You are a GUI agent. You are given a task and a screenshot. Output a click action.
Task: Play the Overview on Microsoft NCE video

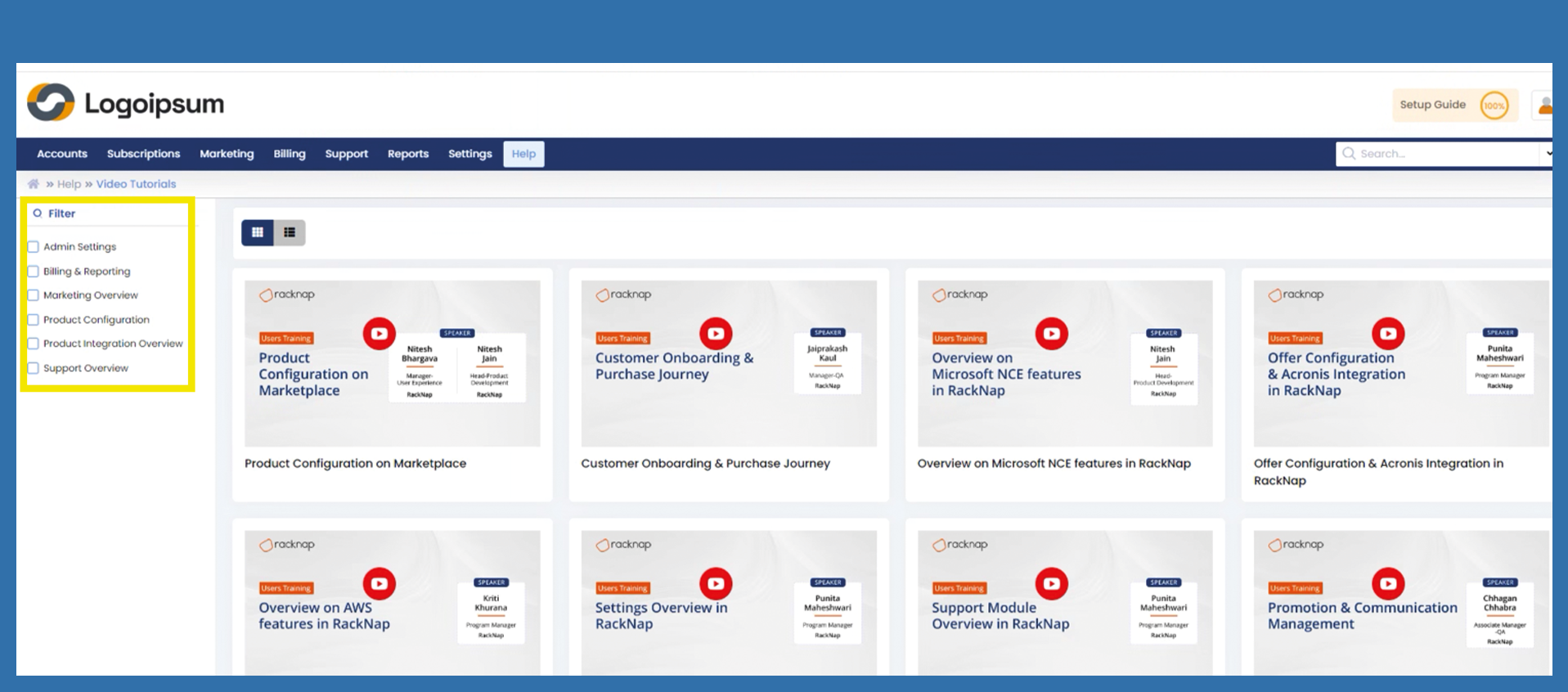click(1051, 334)
